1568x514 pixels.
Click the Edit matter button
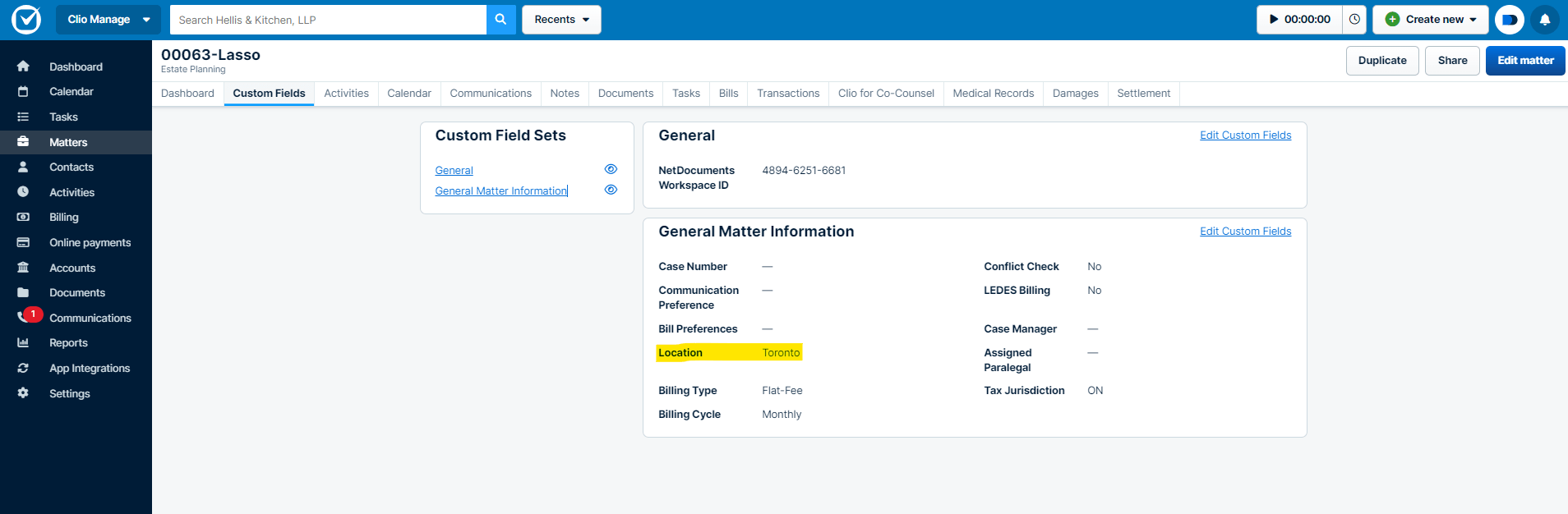point(1524,61)
